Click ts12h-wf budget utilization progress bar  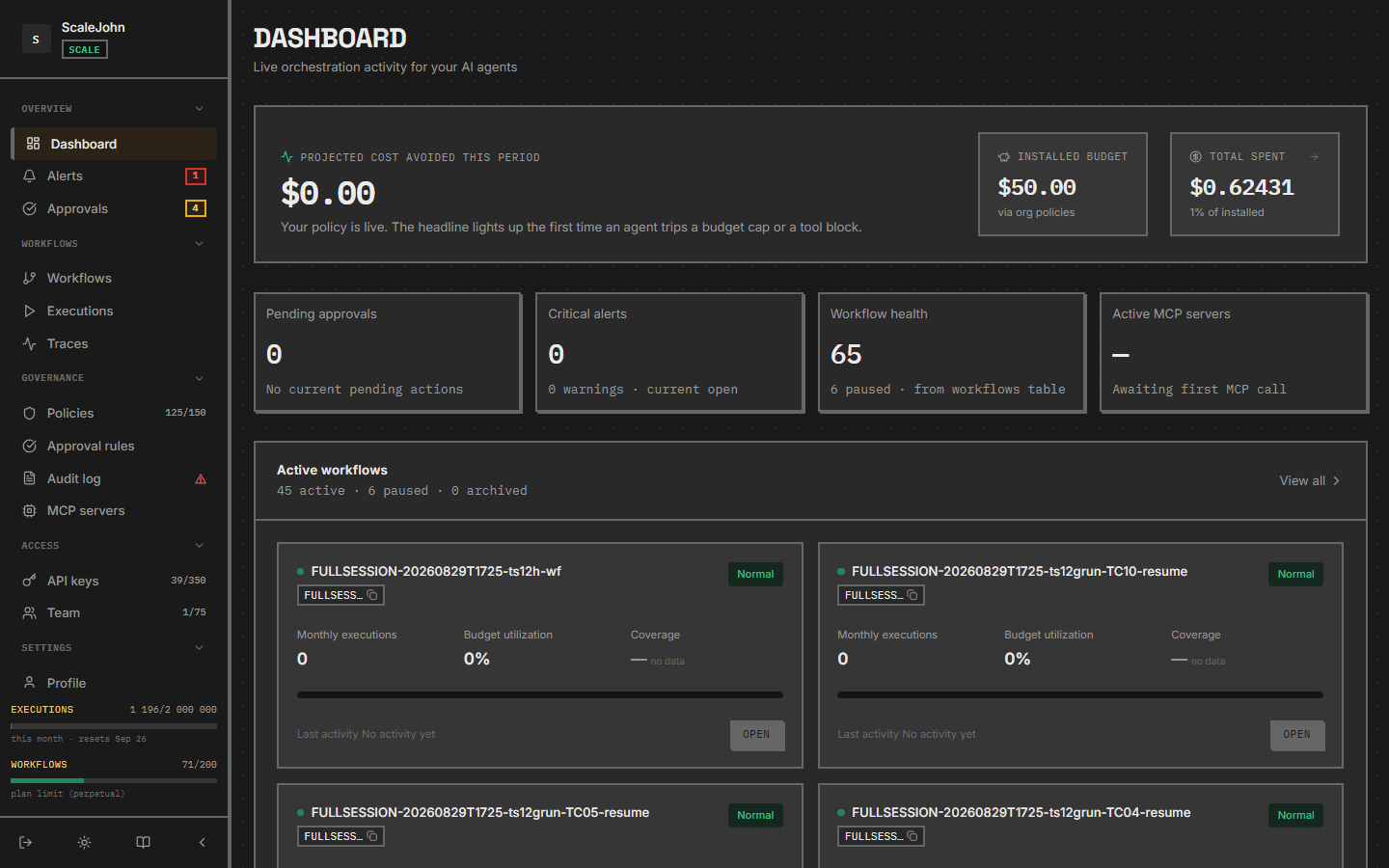[540, 694]
